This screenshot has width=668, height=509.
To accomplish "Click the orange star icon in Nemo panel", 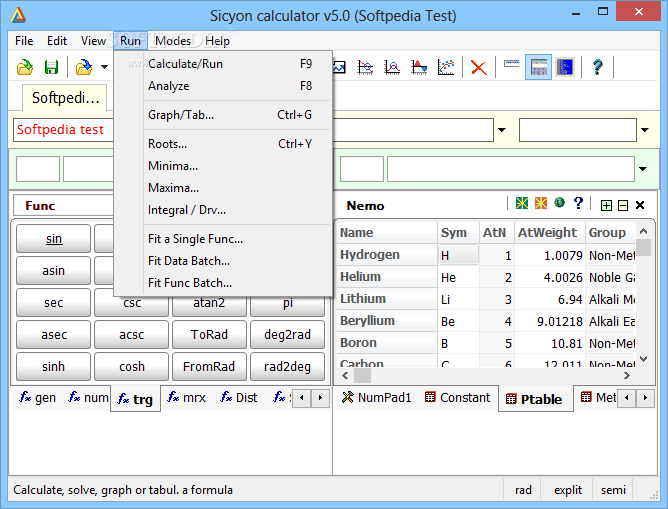I will pos(541,203).
